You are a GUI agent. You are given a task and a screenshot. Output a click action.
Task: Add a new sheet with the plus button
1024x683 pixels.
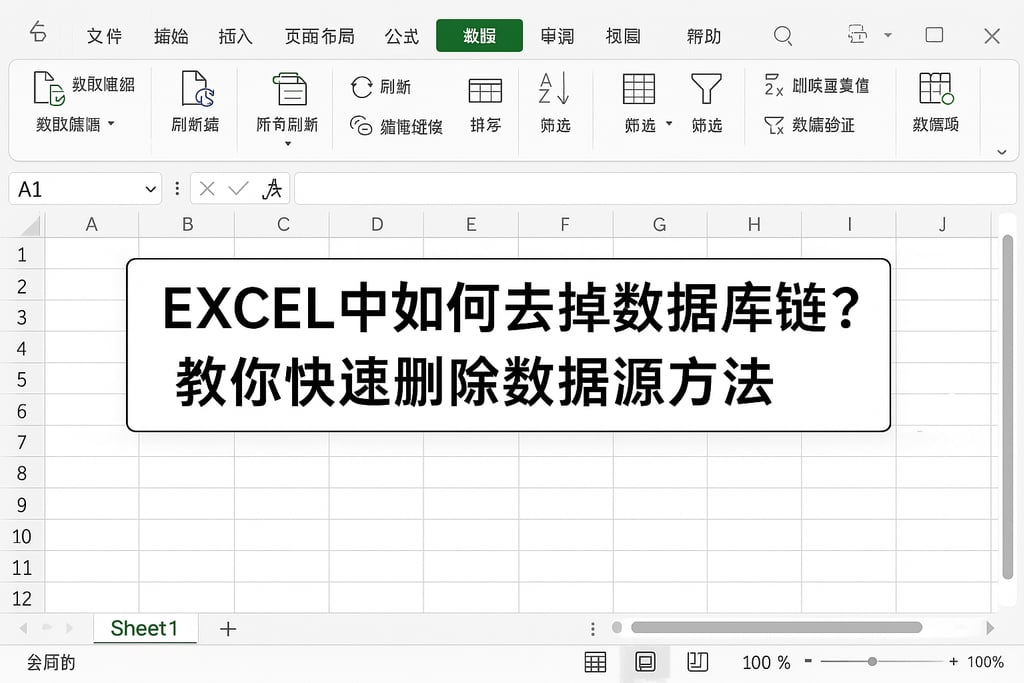[x=228, y=628]
